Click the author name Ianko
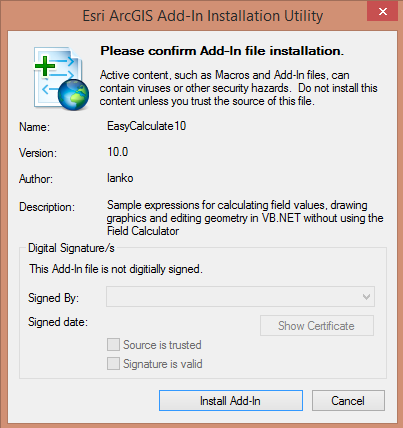This screenshot has width=403, height=428. tap(120, 178)
